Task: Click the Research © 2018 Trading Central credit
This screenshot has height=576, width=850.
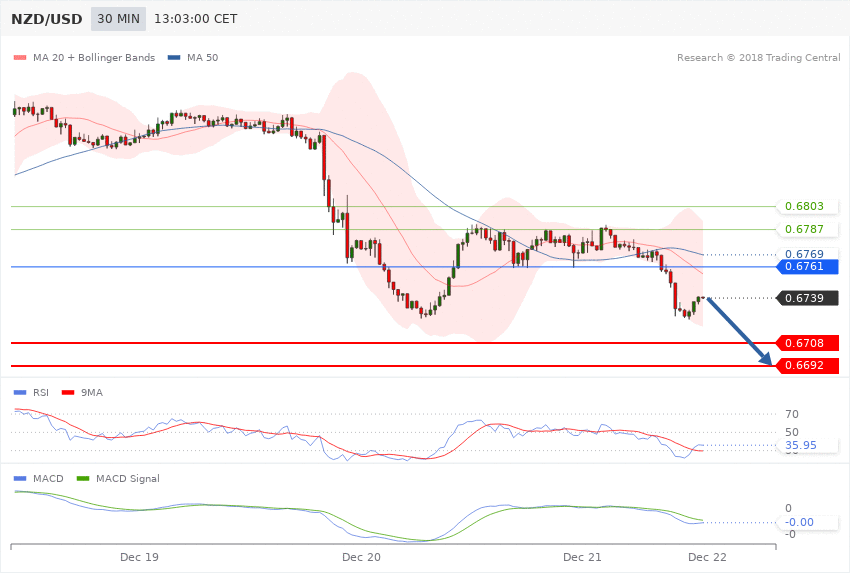Action: [758, 57]
